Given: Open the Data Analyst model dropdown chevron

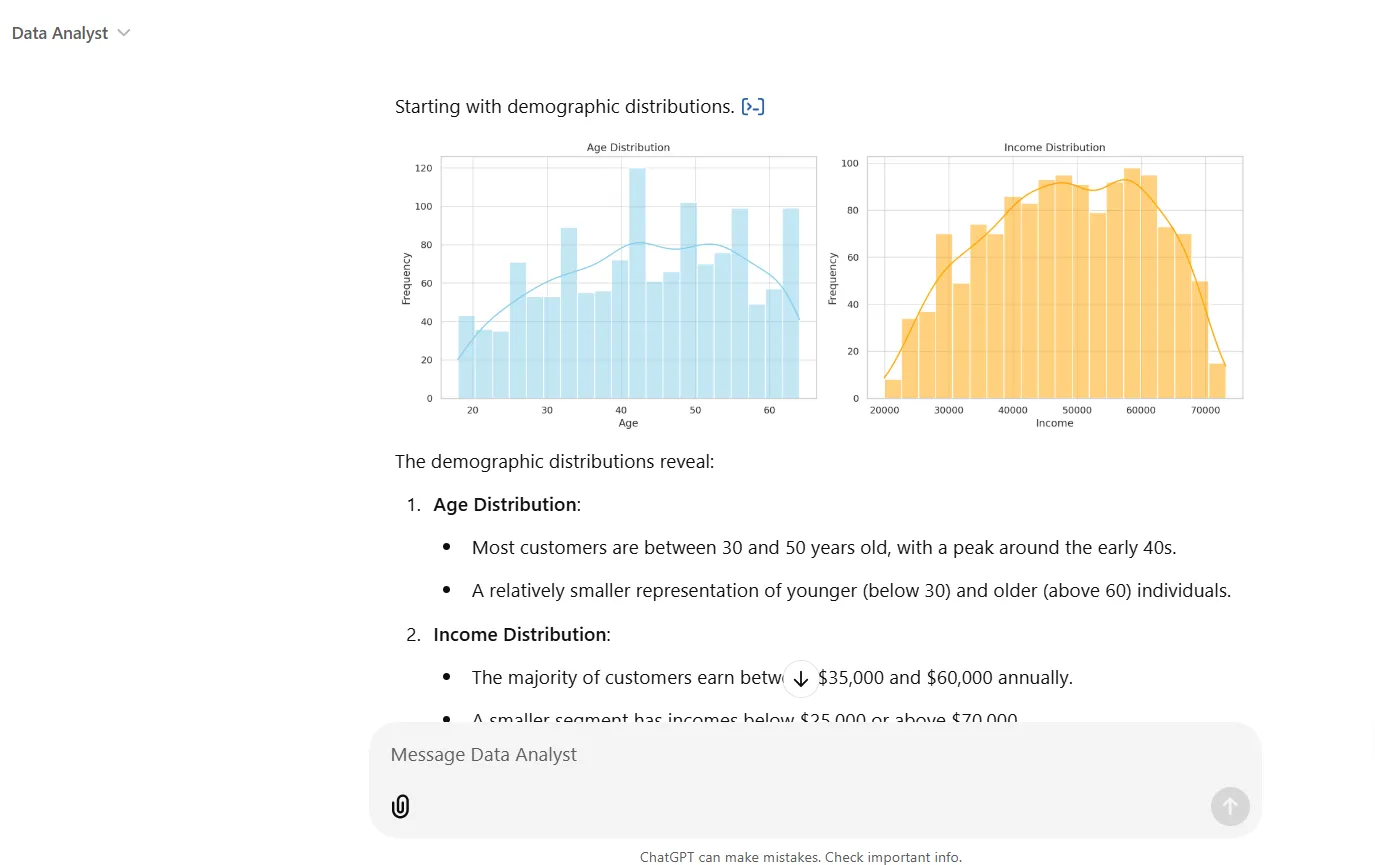Looking at the screenshot, I should click(124, 33).
